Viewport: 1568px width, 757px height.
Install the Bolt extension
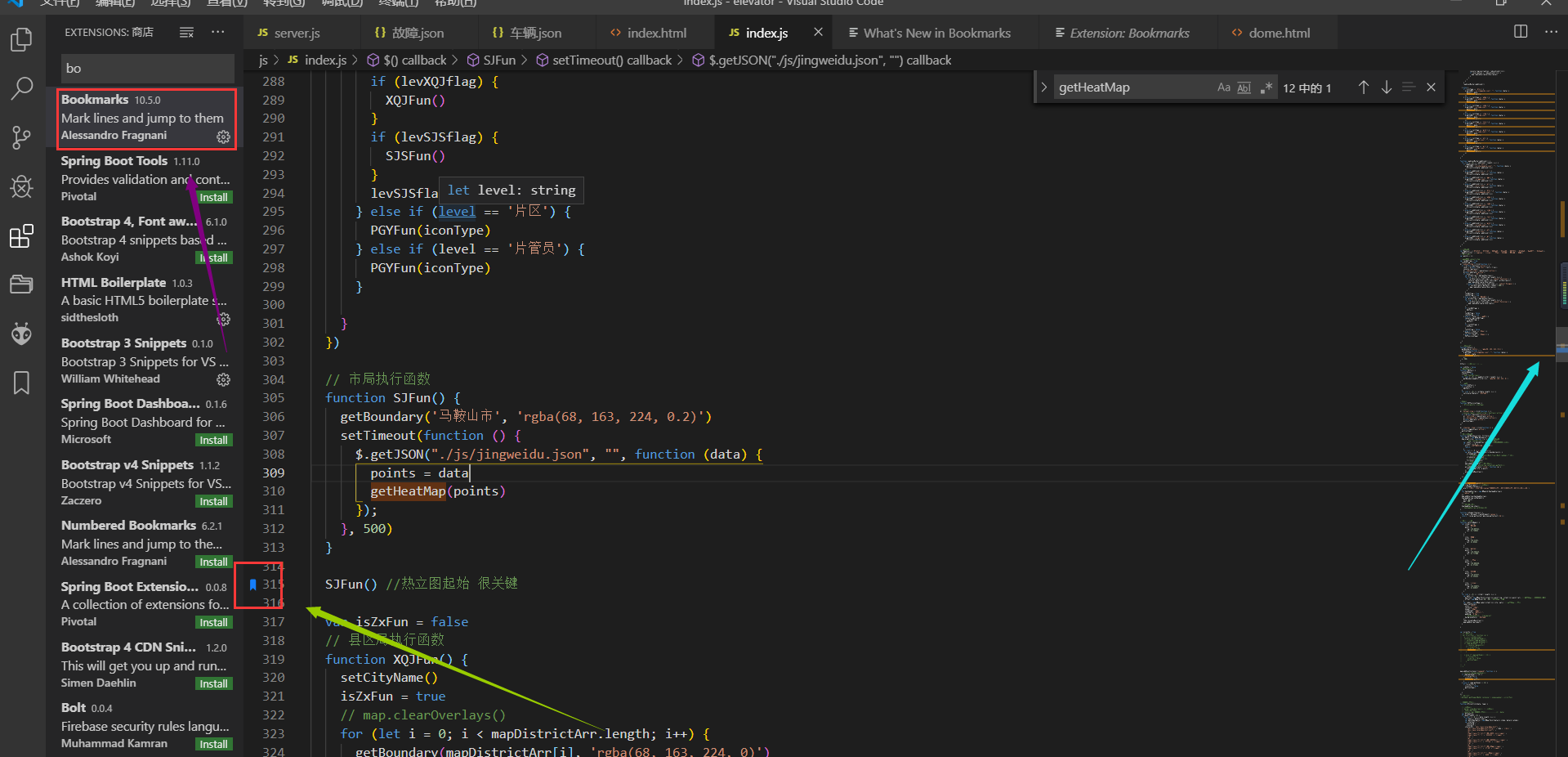point(213,744)
